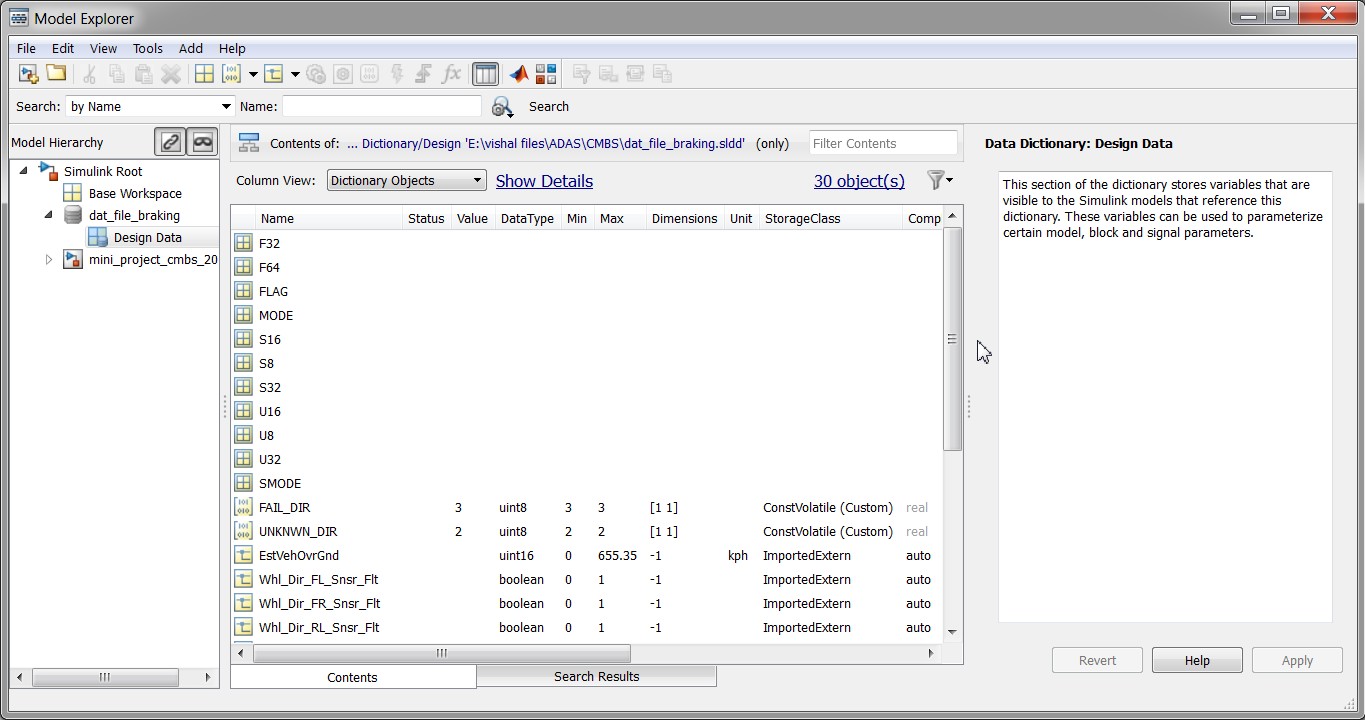The height and width of the screenshot is (720, 1365).
Task: Open the Add menu
Action: tap(191, 48)
